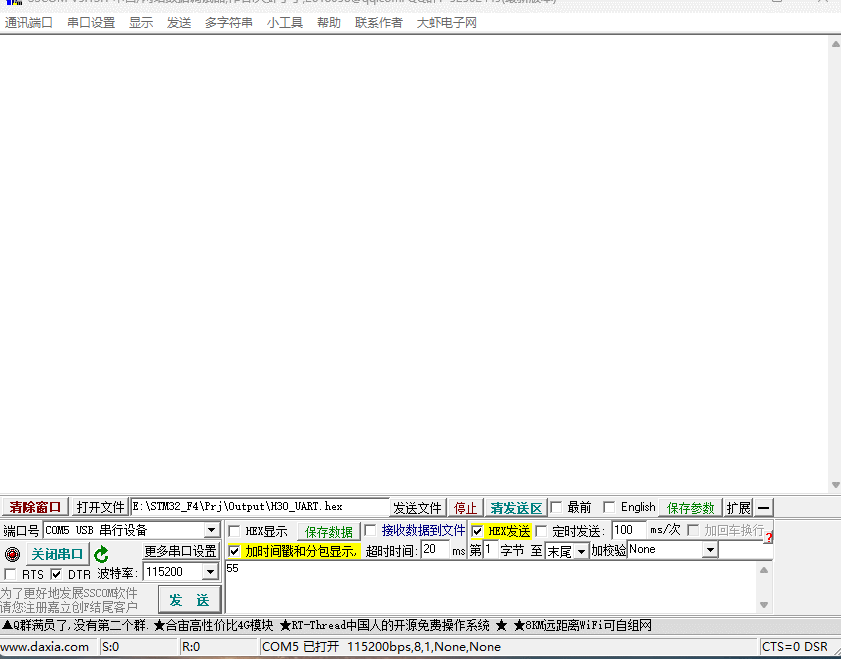Toggle the 定时发送 checkbox
841x659 pixels.
(541, 531)
